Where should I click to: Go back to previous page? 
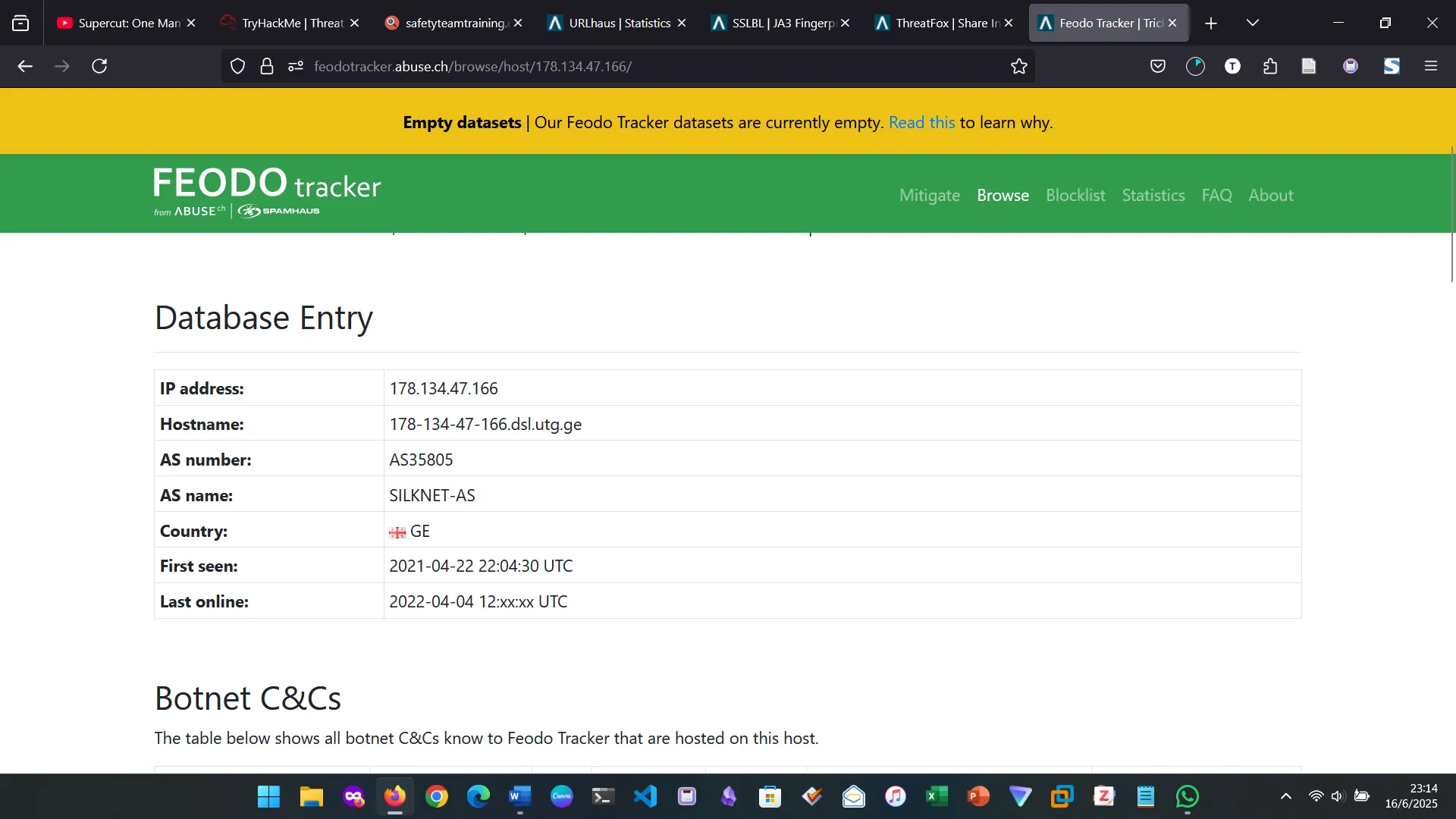click(x=25, y=67)
